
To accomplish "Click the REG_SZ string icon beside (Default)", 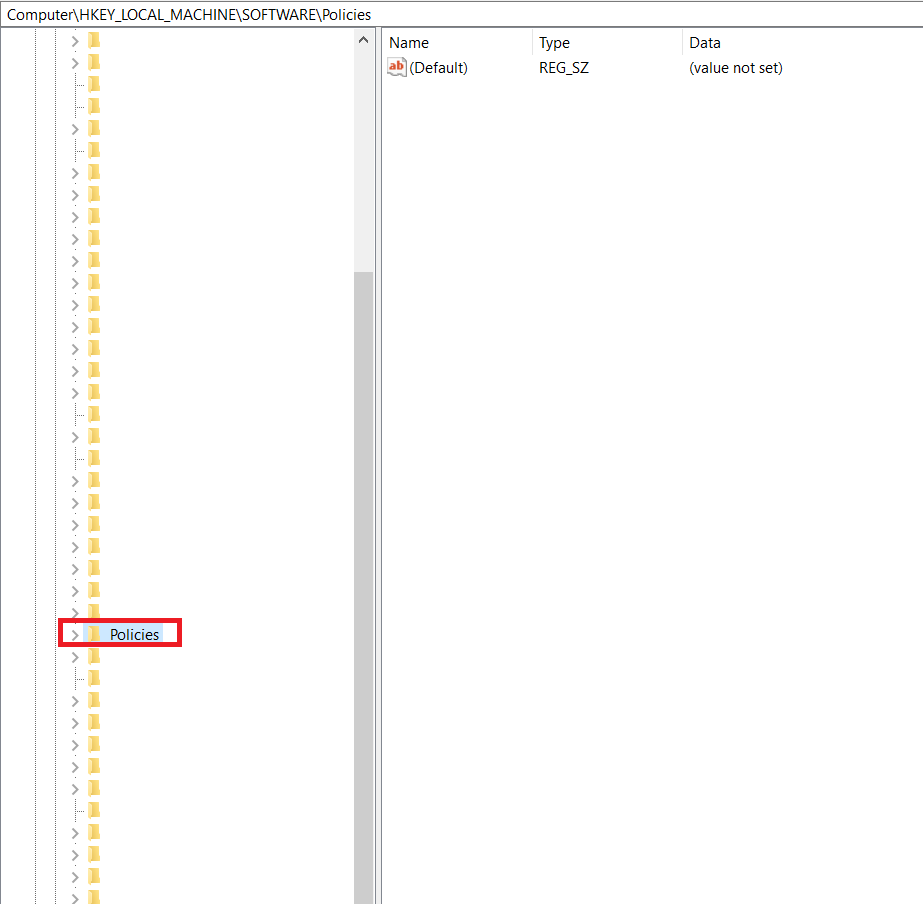I will [x=396, y=67].
